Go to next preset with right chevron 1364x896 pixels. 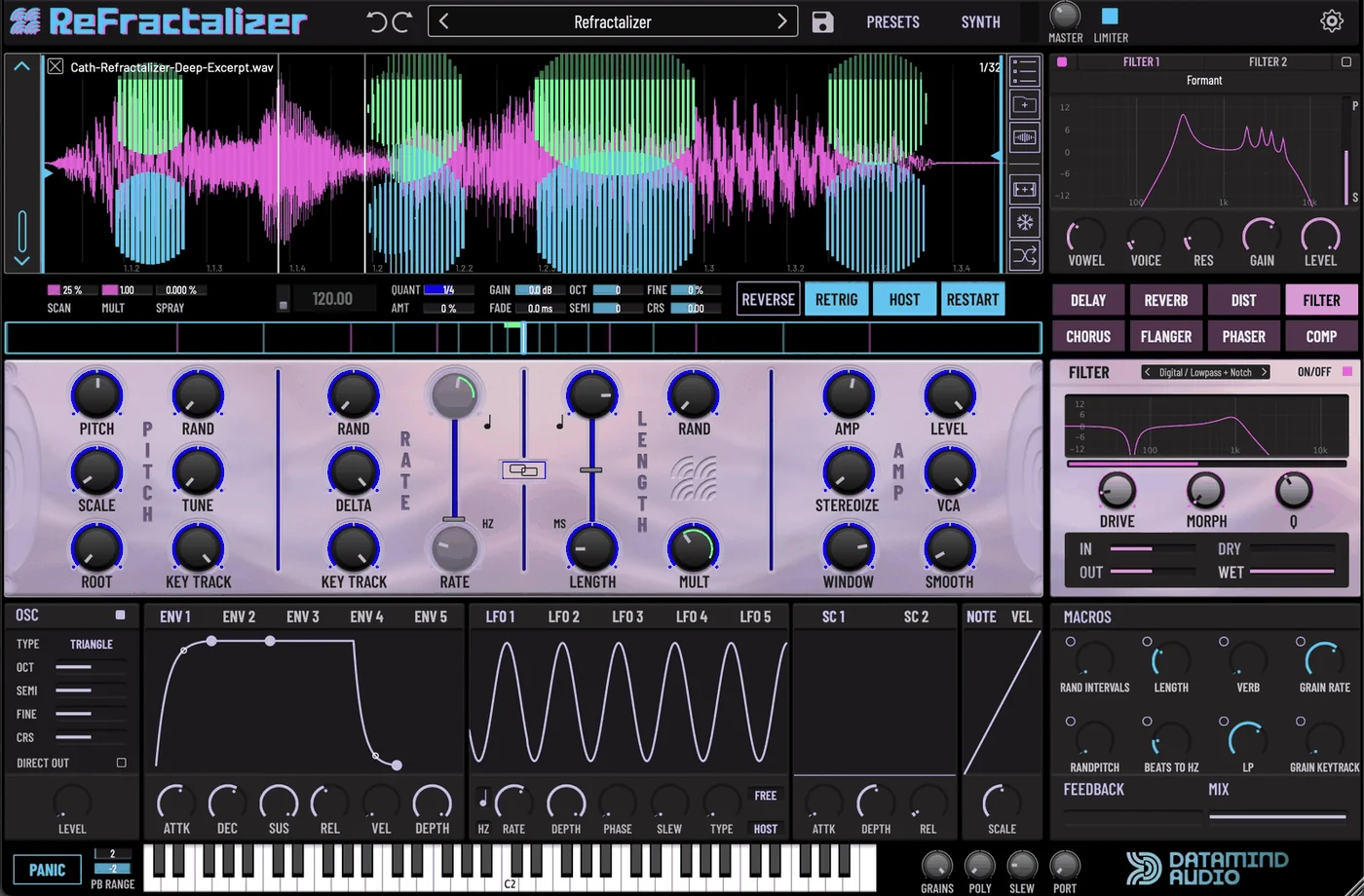pyautogui.click(x=781, y=21)
